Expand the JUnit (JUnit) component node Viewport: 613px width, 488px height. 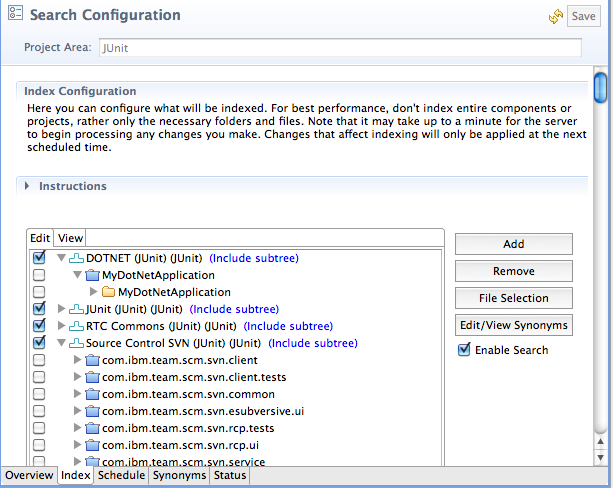click(x=61, y=309)
